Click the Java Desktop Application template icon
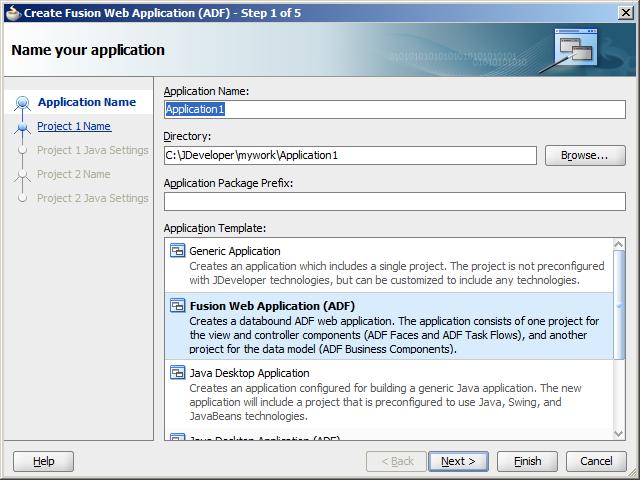 [178, 372]
